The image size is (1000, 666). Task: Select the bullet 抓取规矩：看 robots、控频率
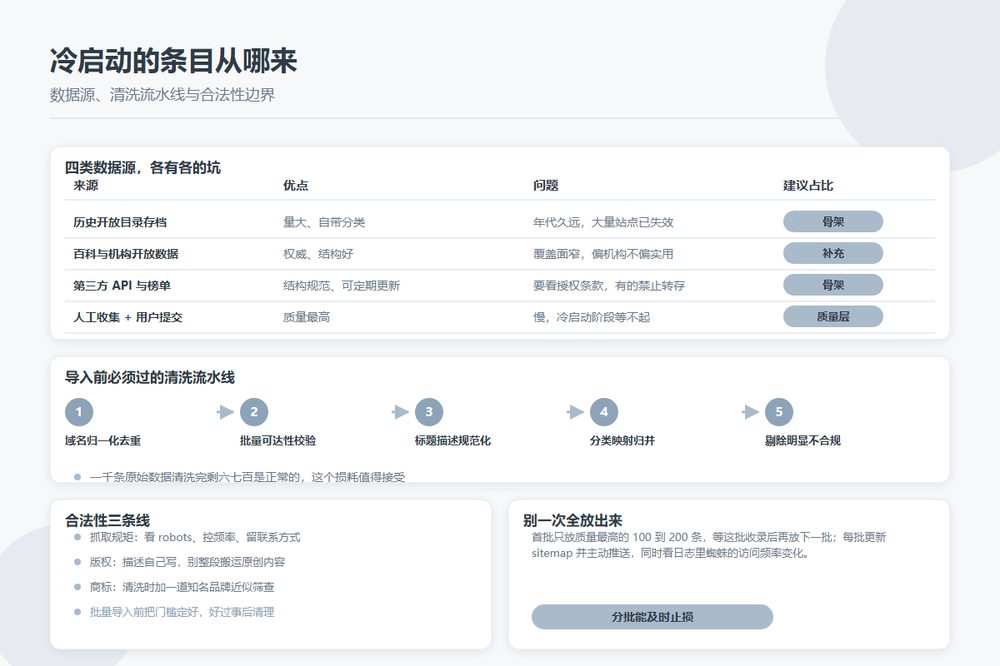point(195,537)
